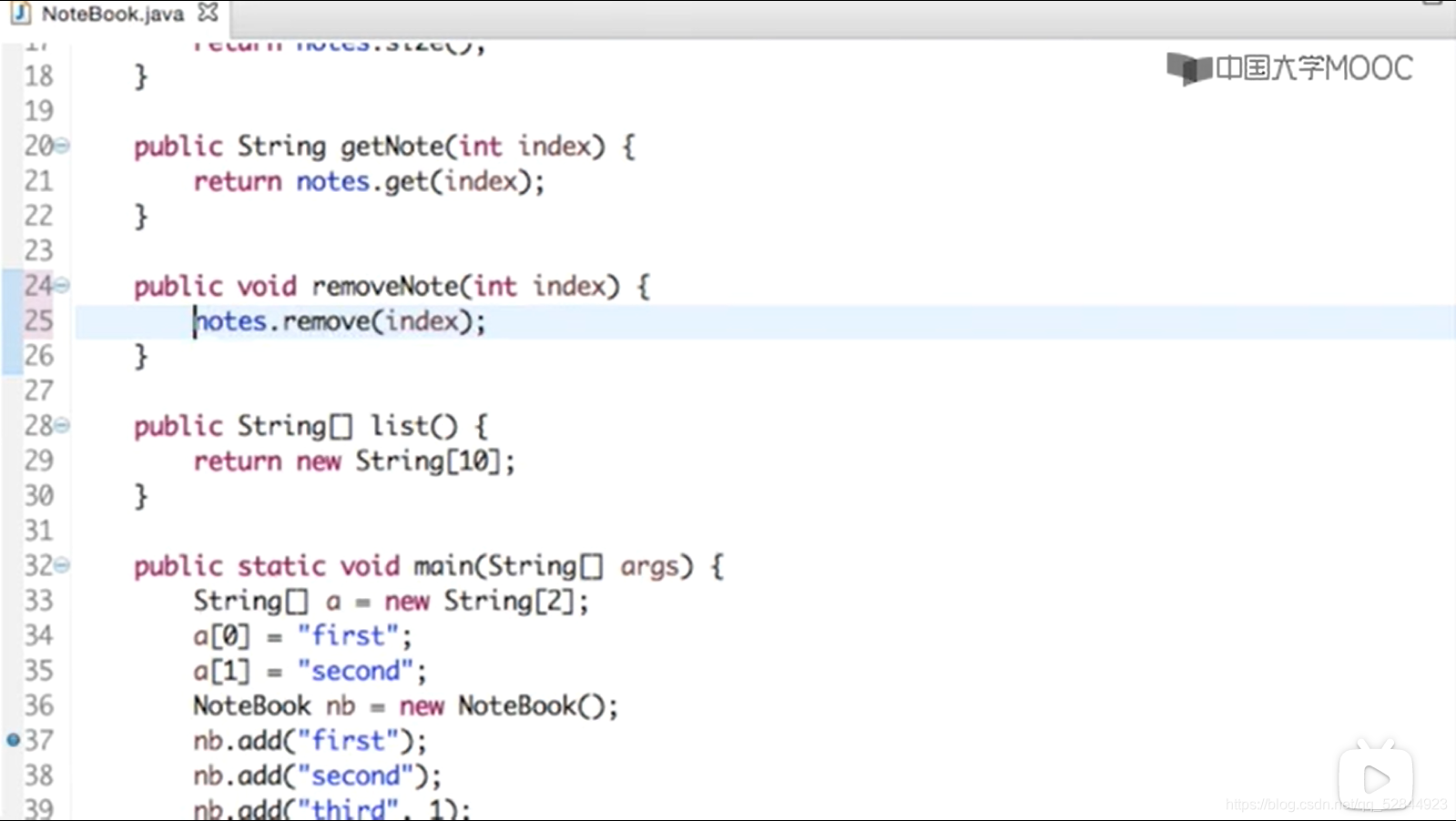This screenshot has width=1456, height=821.
Task: Click the text 'return new String[10];'
Action: 354,461
